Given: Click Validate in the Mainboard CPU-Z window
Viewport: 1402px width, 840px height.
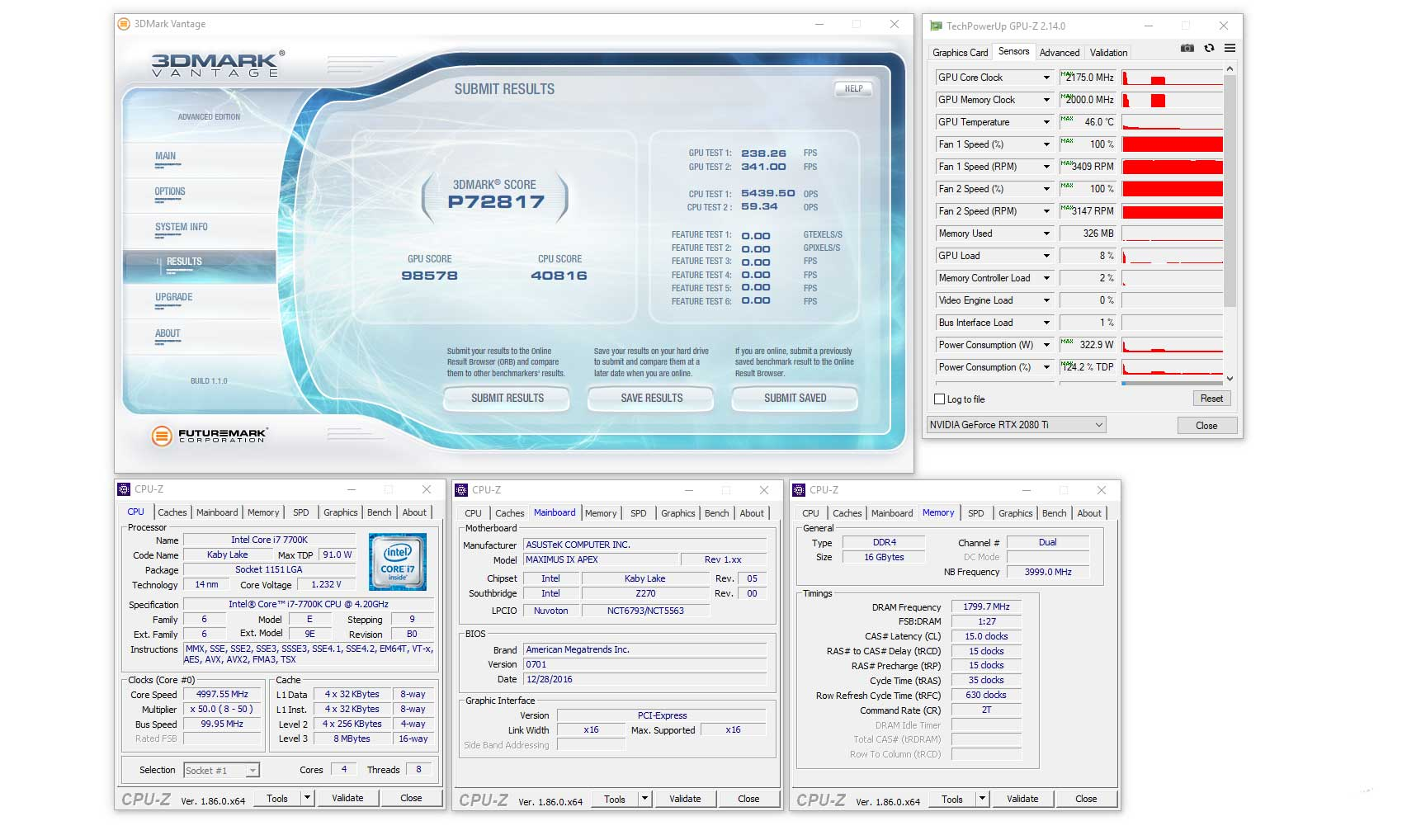Looking at the screenshot, I should pos(685,798).
